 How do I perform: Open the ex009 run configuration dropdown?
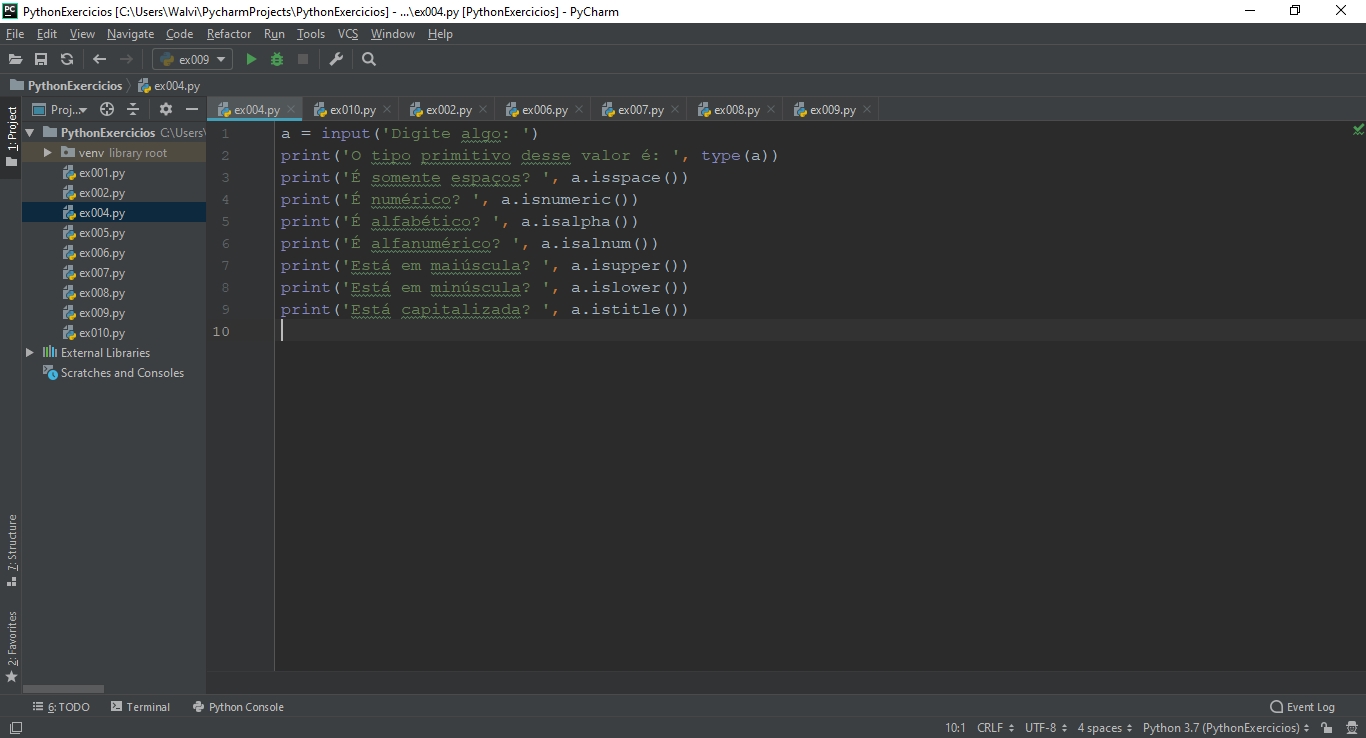tap(192, 59)
